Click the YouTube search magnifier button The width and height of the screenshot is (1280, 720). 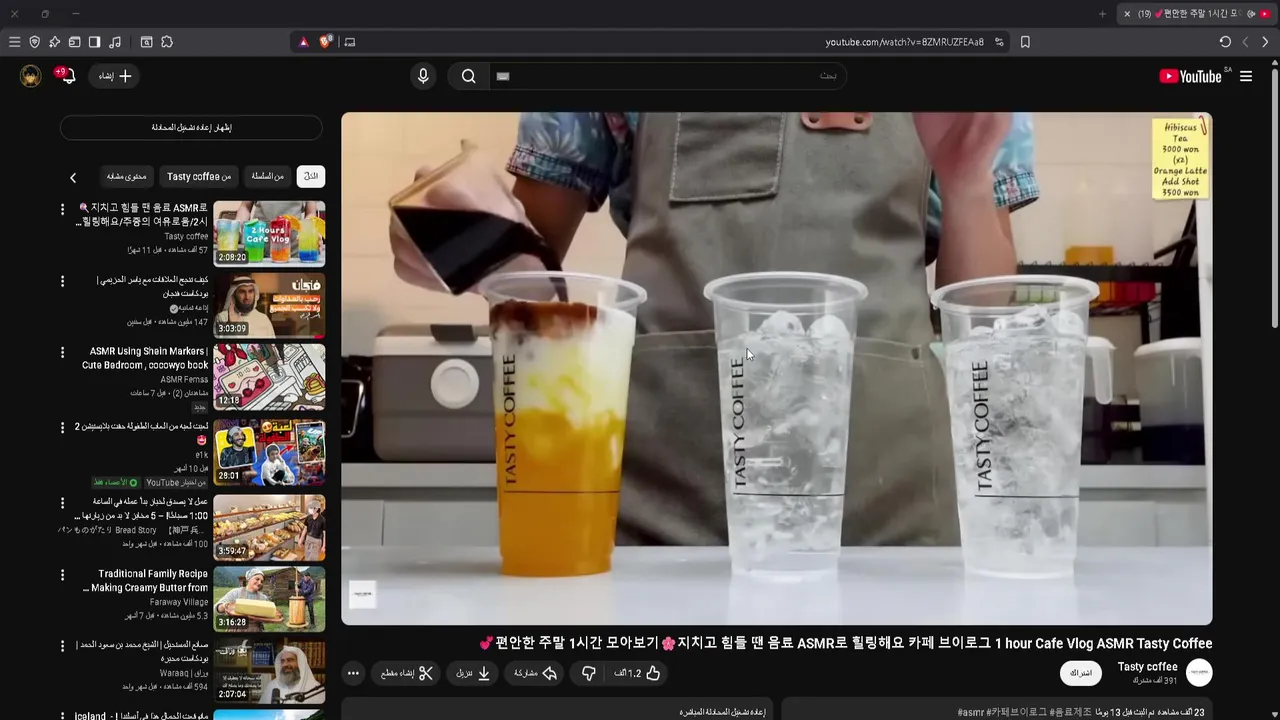(468, 76)
